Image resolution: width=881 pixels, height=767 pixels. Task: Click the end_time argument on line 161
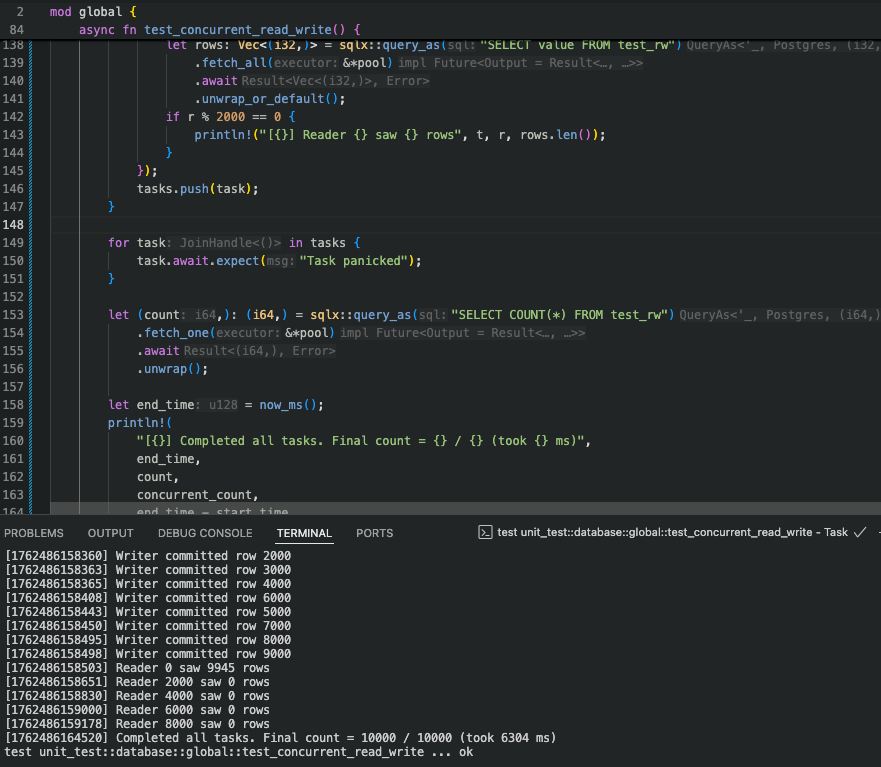pos(165,459)
